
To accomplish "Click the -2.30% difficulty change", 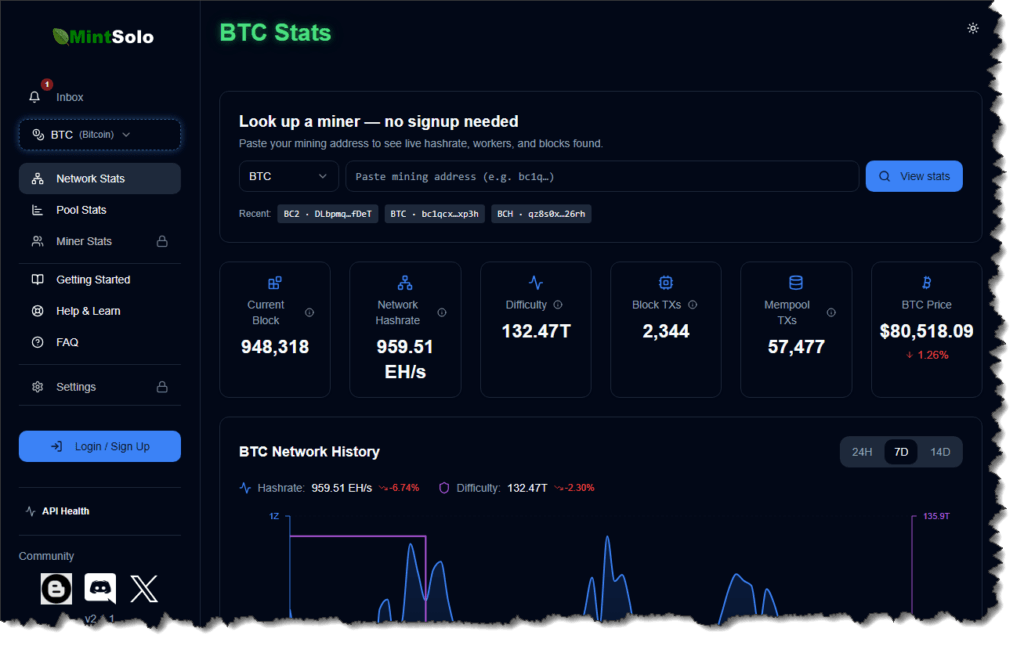I will click(574, 488).
